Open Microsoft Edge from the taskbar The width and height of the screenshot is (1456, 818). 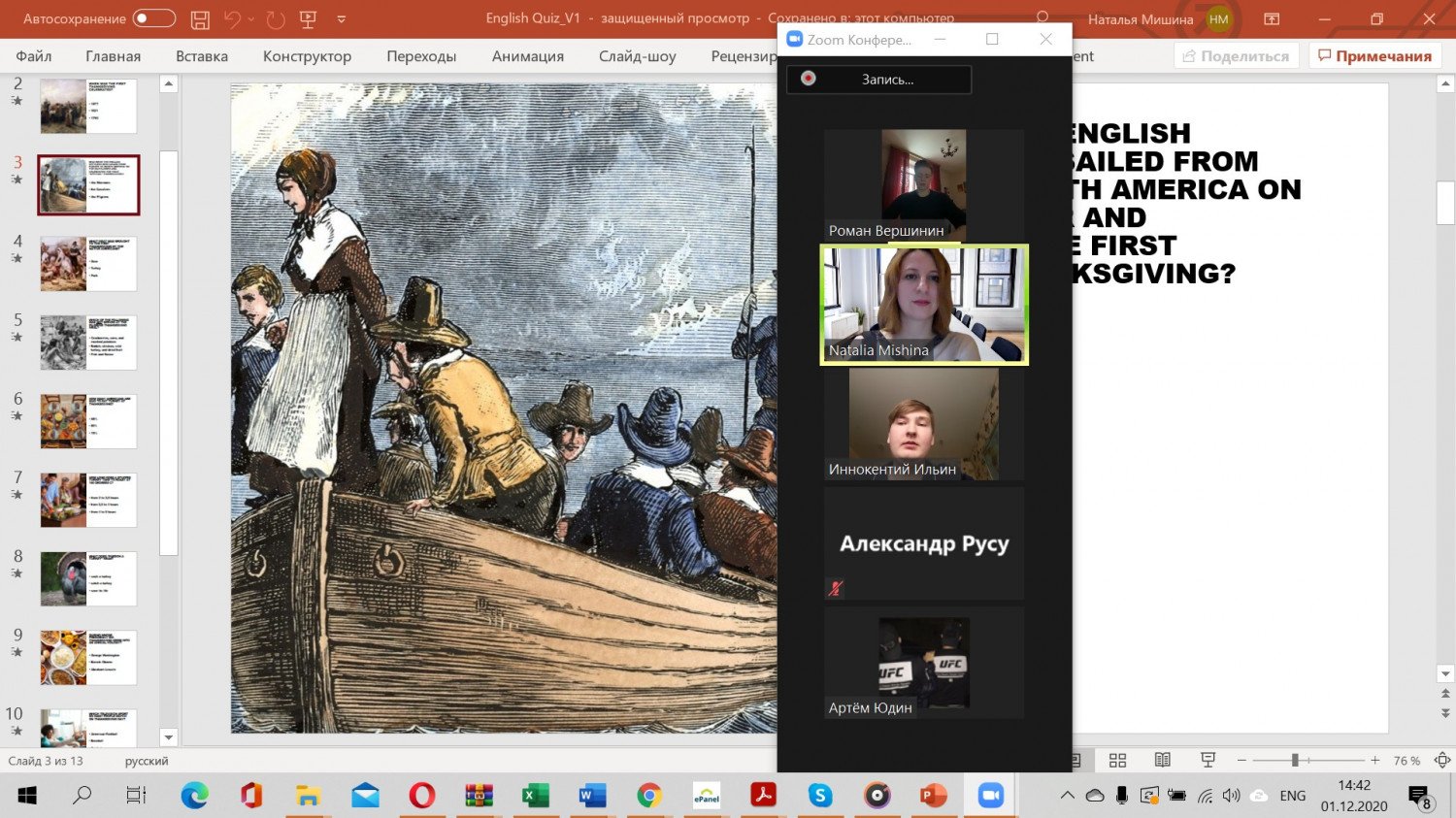click(195, 796)
